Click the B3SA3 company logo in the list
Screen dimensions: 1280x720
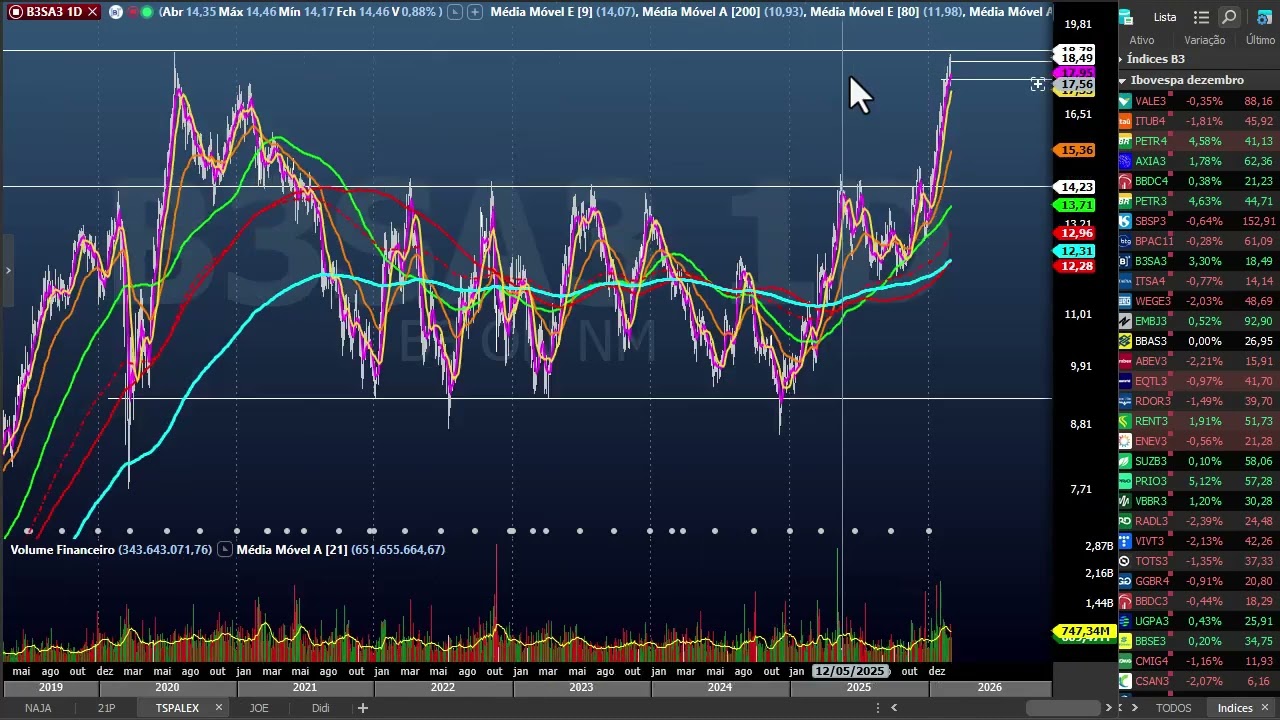click(x=1125, y=261)
